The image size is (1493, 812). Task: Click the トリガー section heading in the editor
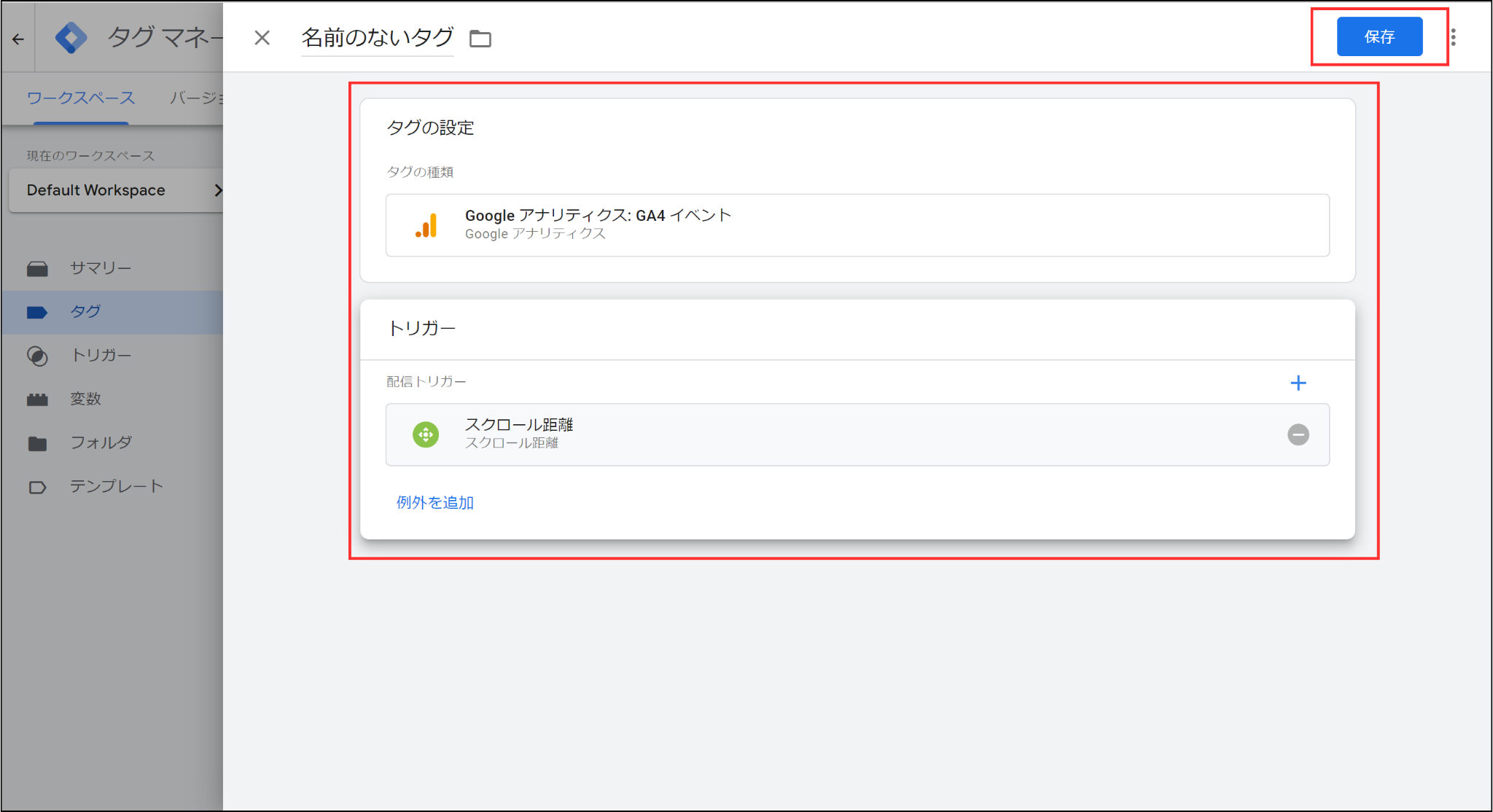pos(421,328)
